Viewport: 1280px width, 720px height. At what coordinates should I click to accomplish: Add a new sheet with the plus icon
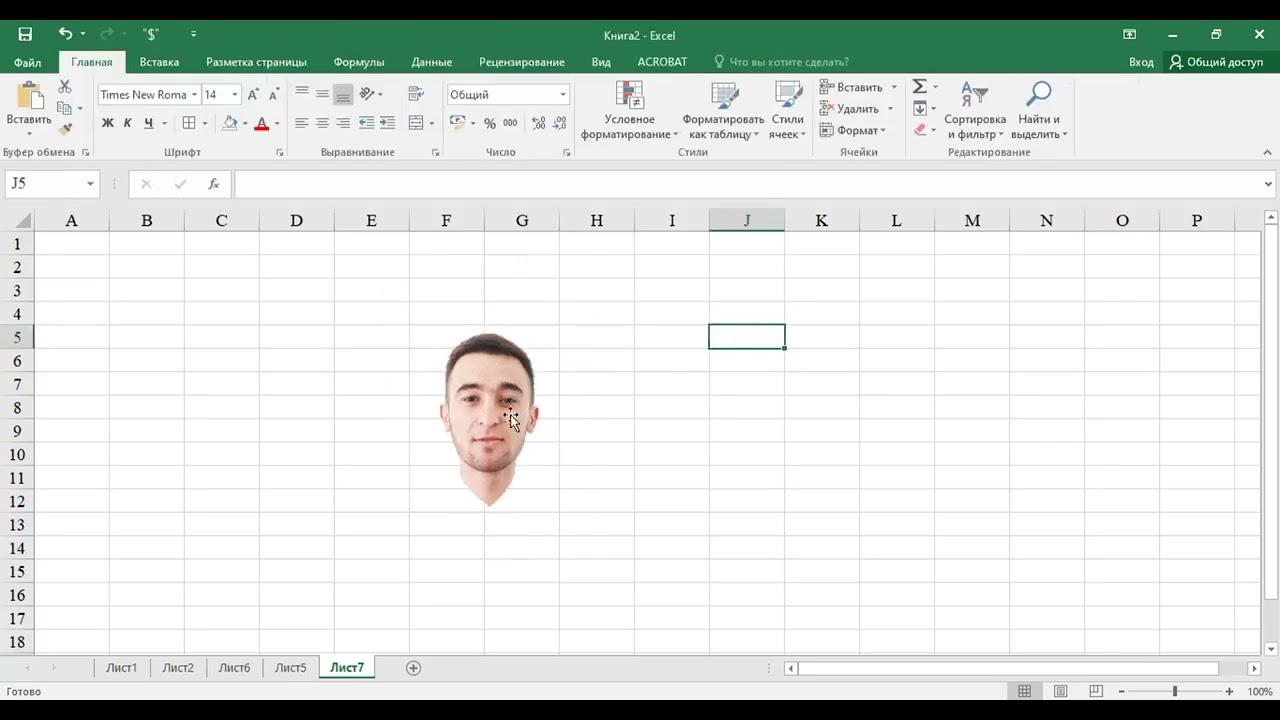pyautogui.click(x=413, y=668)
